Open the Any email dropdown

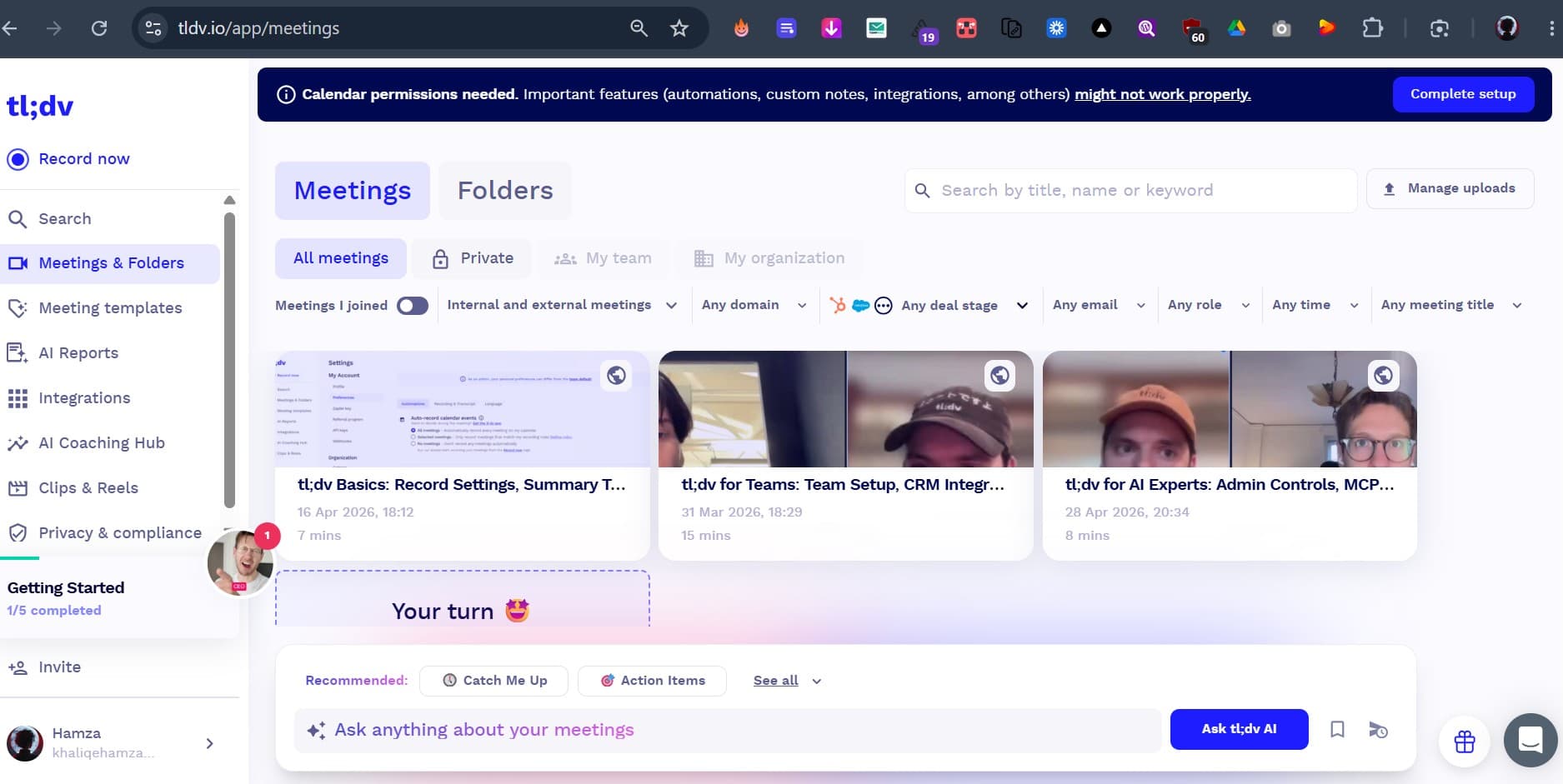point(1099,305)
